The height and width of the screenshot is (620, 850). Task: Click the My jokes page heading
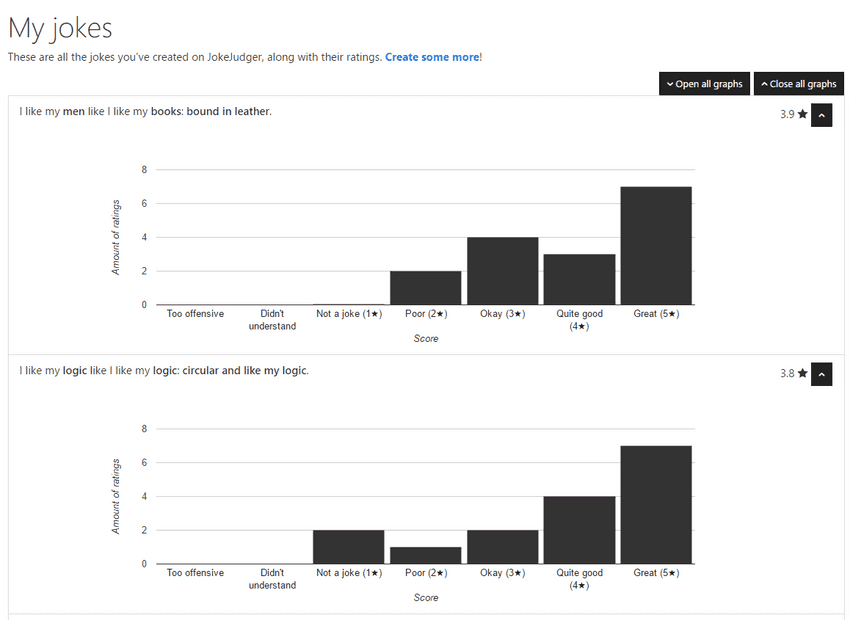[60, 28]
